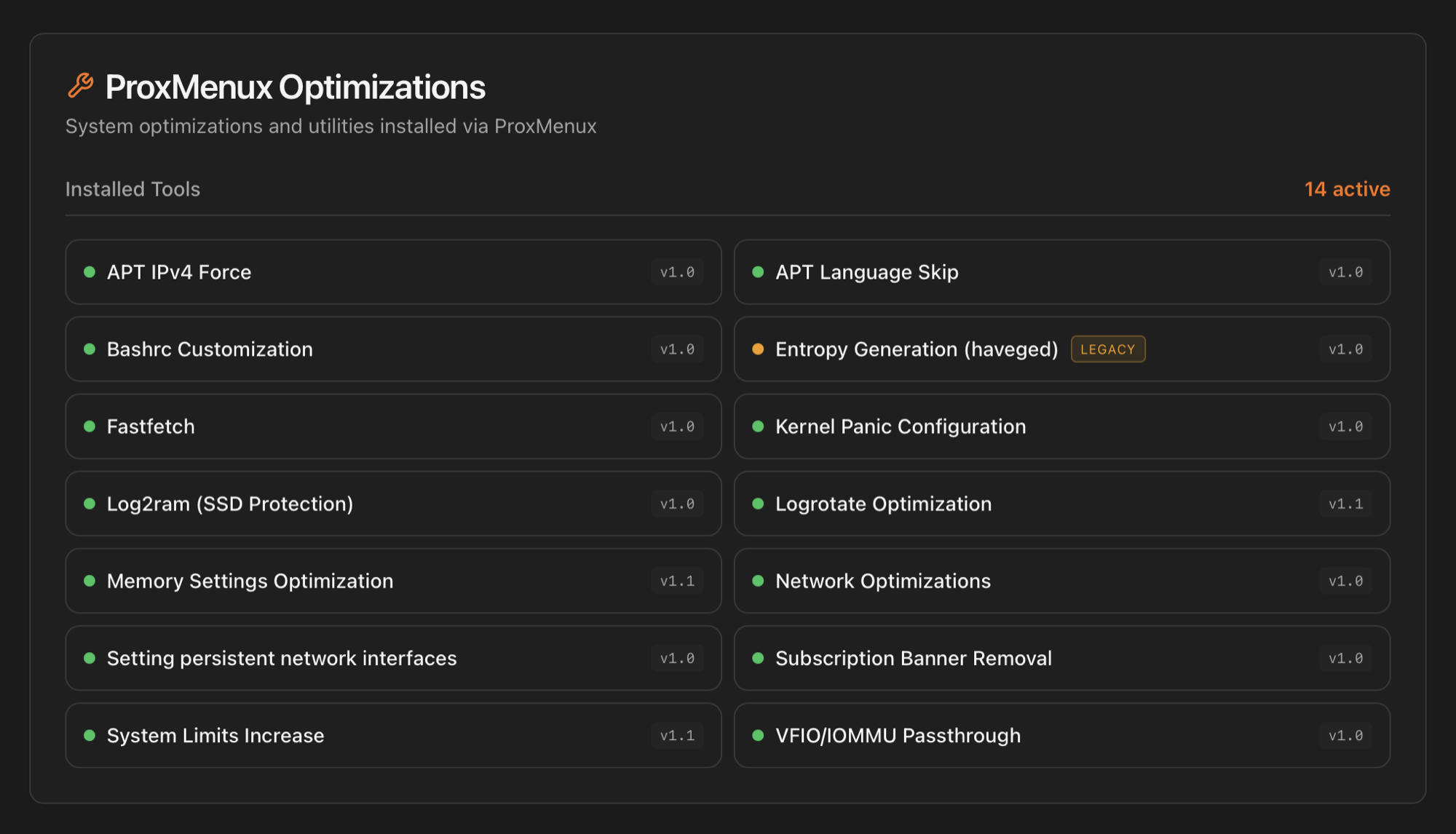Click the green status dot for VFIO/IOMMU Passthrough

(758, 735)
